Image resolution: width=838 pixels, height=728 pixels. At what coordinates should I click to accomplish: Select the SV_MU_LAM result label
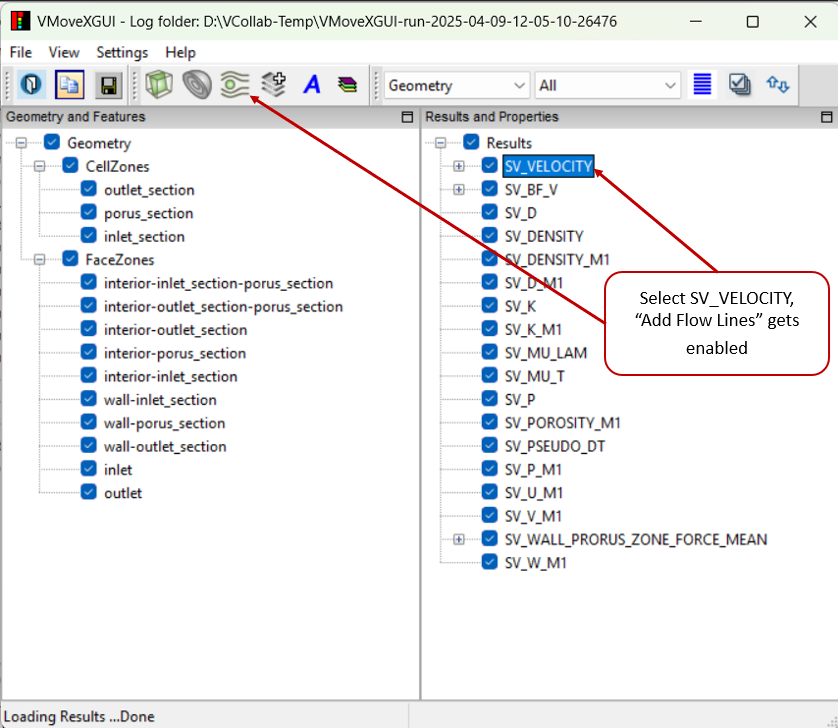546,353
